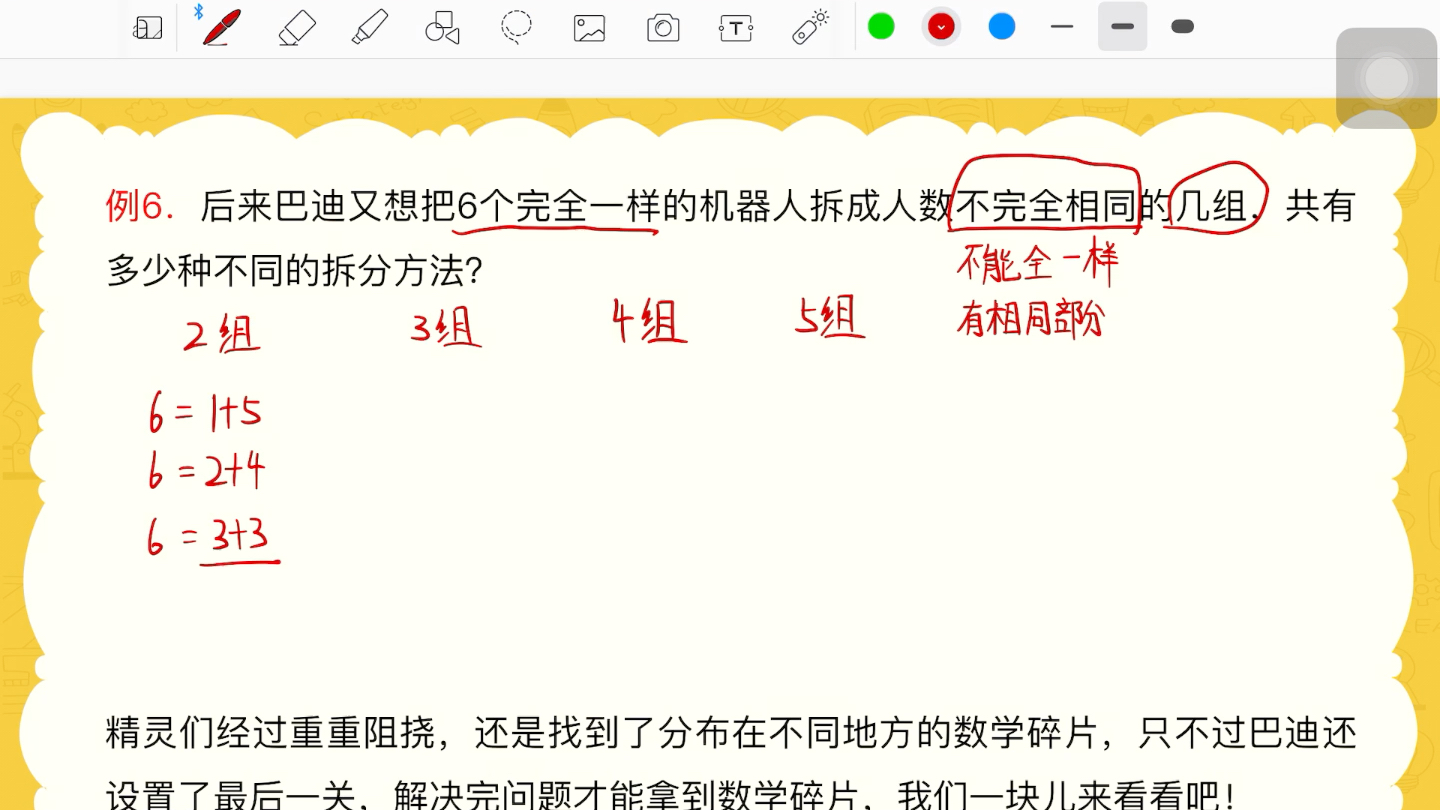Click handwritten equation 6 = 1+5
The image size is (1440, 810).
pyautogui.click(x=206, y=412)
